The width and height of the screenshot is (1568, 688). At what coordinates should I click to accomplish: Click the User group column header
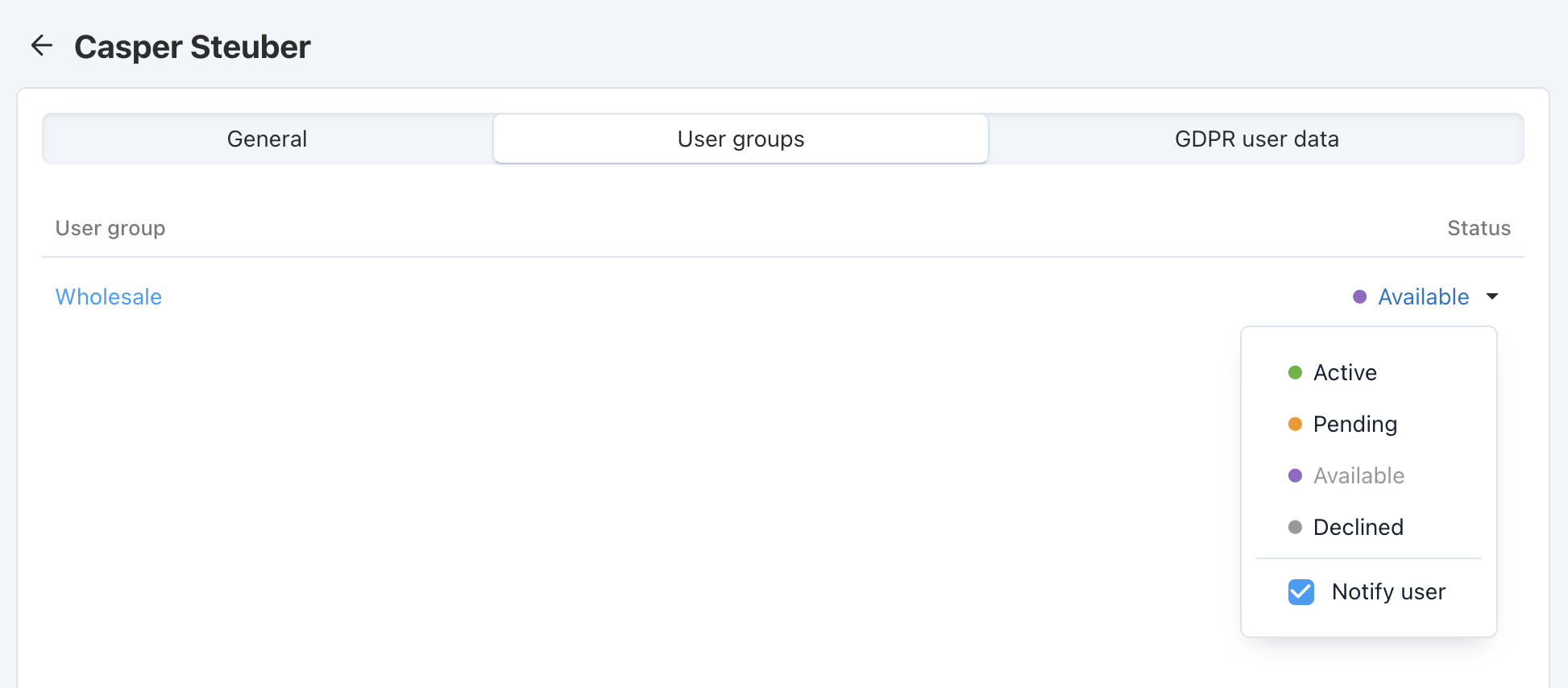pos(110,228)
